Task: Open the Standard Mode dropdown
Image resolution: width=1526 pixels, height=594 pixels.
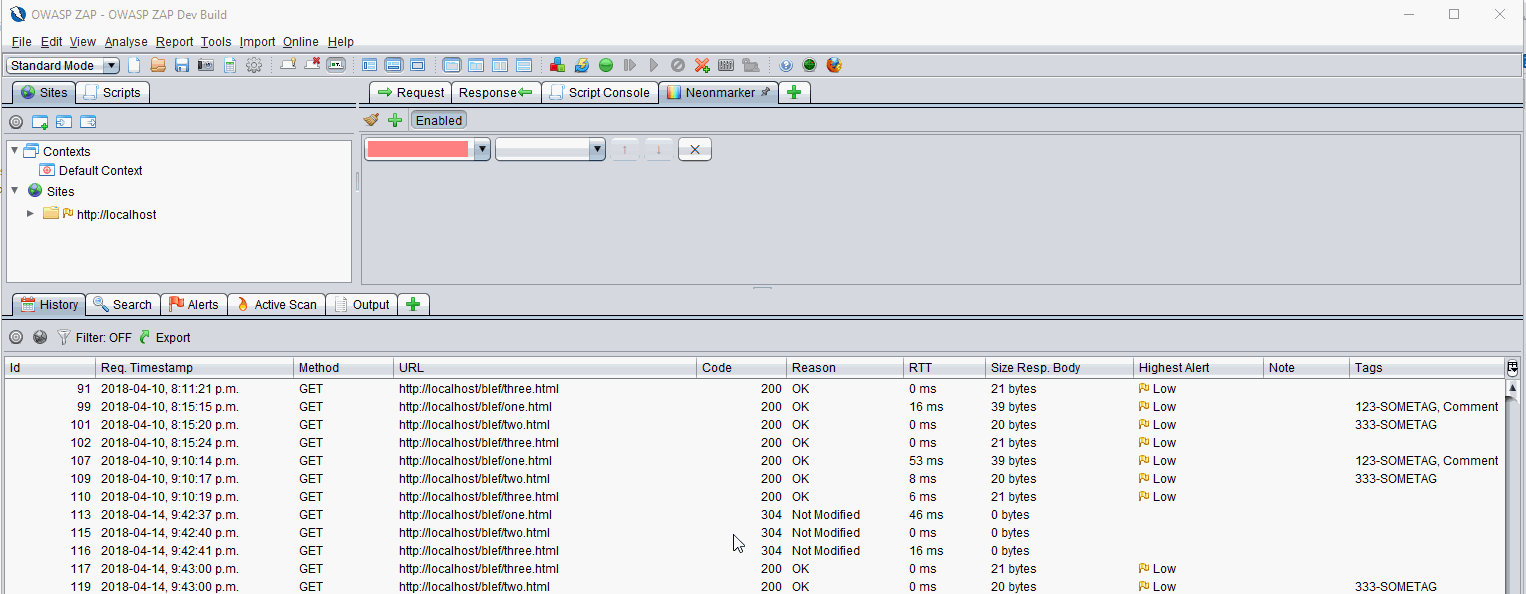Action: 63,65
